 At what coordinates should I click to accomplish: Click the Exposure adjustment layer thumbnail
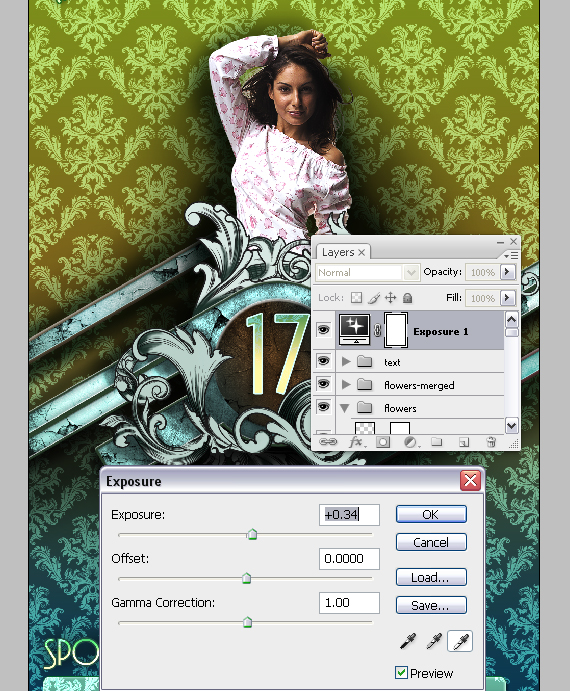click(x=355, y=329)
